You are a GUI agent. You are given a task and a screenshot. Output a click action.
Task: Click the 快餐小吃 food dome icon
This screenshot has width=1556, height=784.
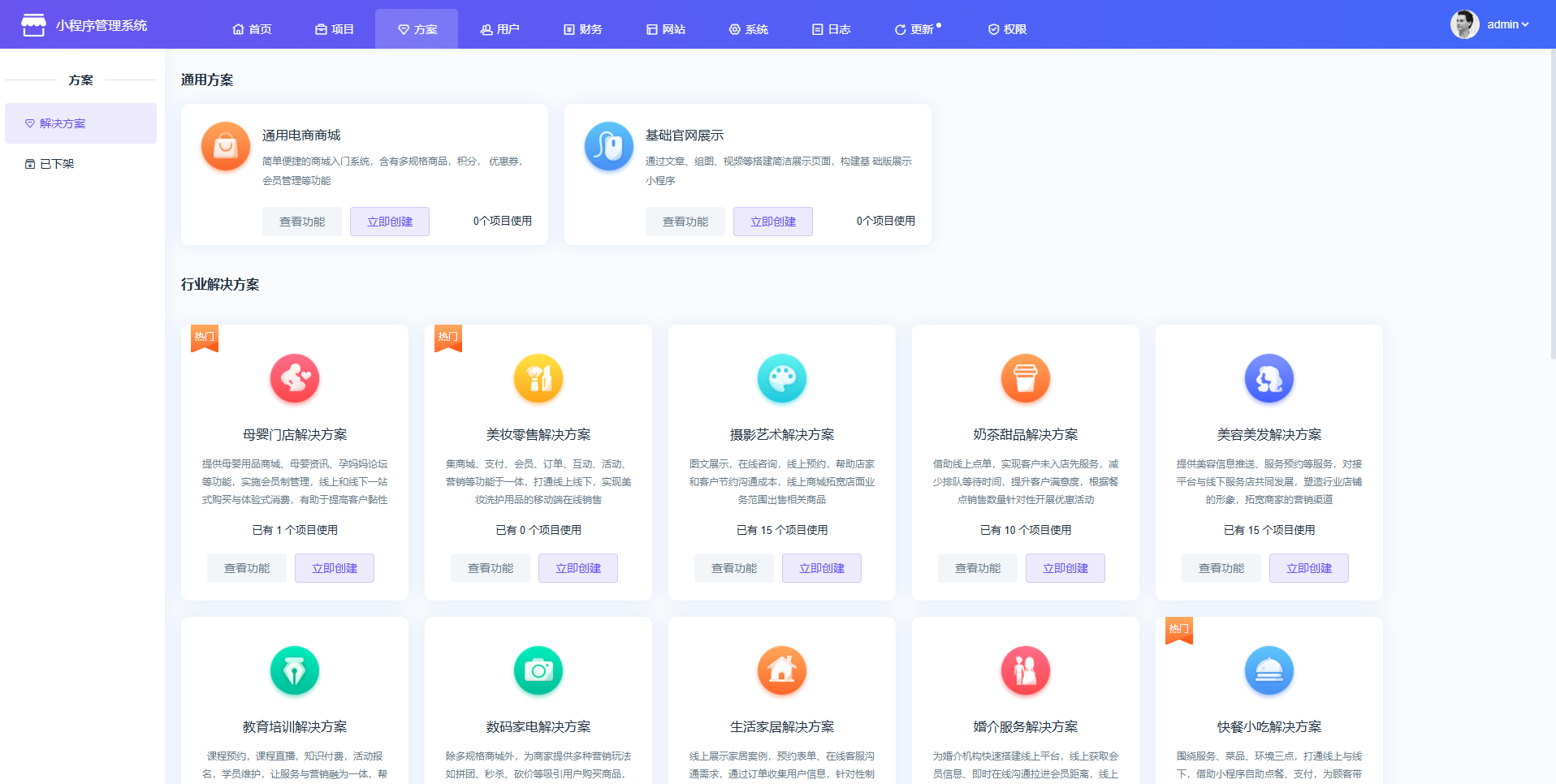tap(1269, 670)
